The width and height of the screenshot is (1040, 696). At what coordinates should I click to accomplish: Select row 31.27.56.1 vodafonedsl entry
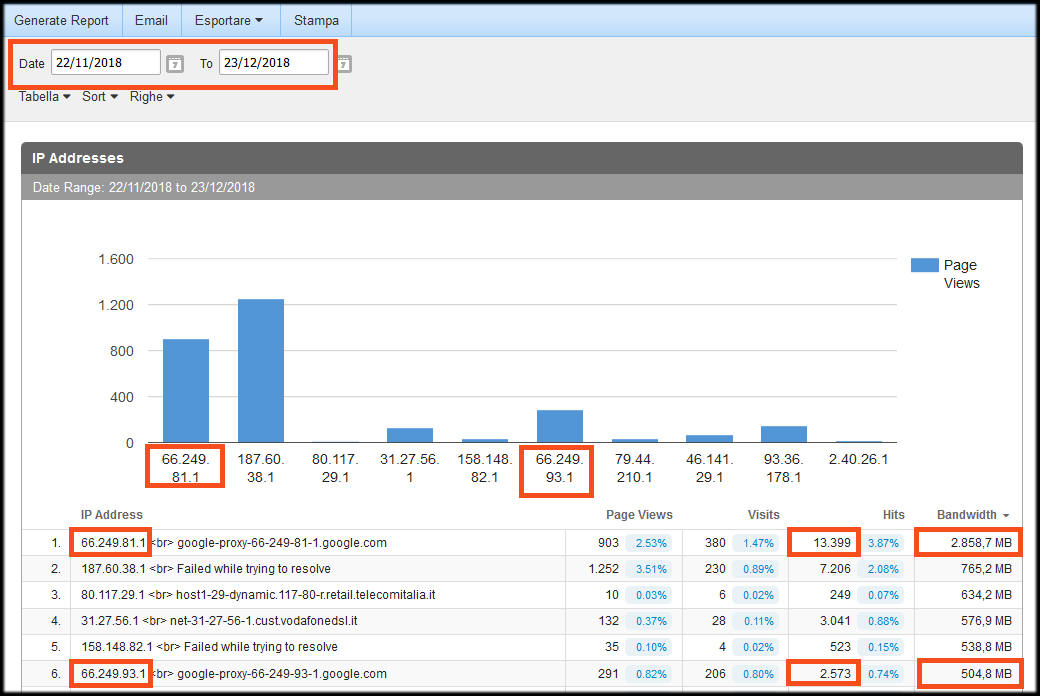coord(521,621)
